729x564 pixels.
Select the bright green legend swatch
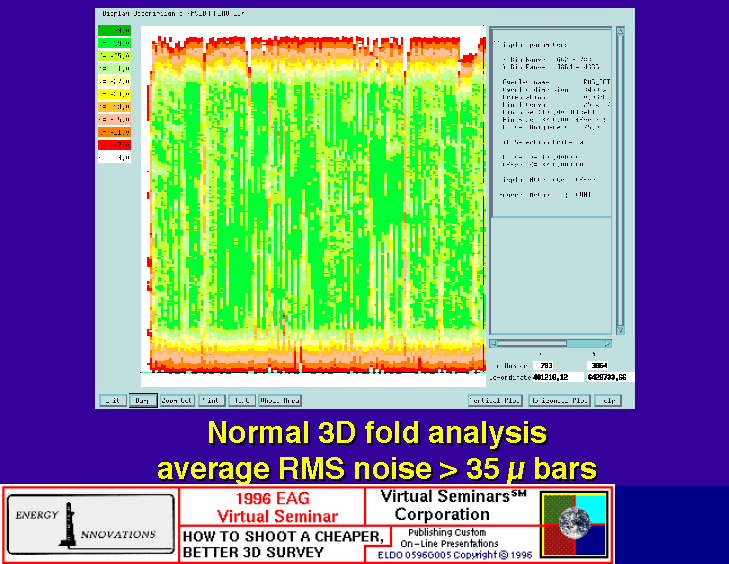pyautogui.click(x=114, y=43)
